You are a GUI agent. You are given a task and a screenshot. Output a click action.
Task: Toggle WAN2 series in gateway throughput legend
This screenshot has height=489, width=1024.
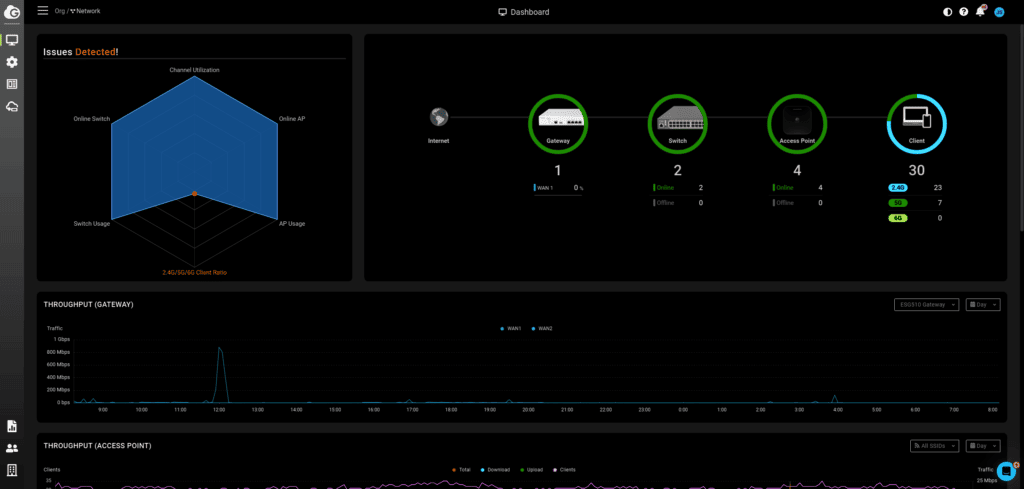[542, 328]
